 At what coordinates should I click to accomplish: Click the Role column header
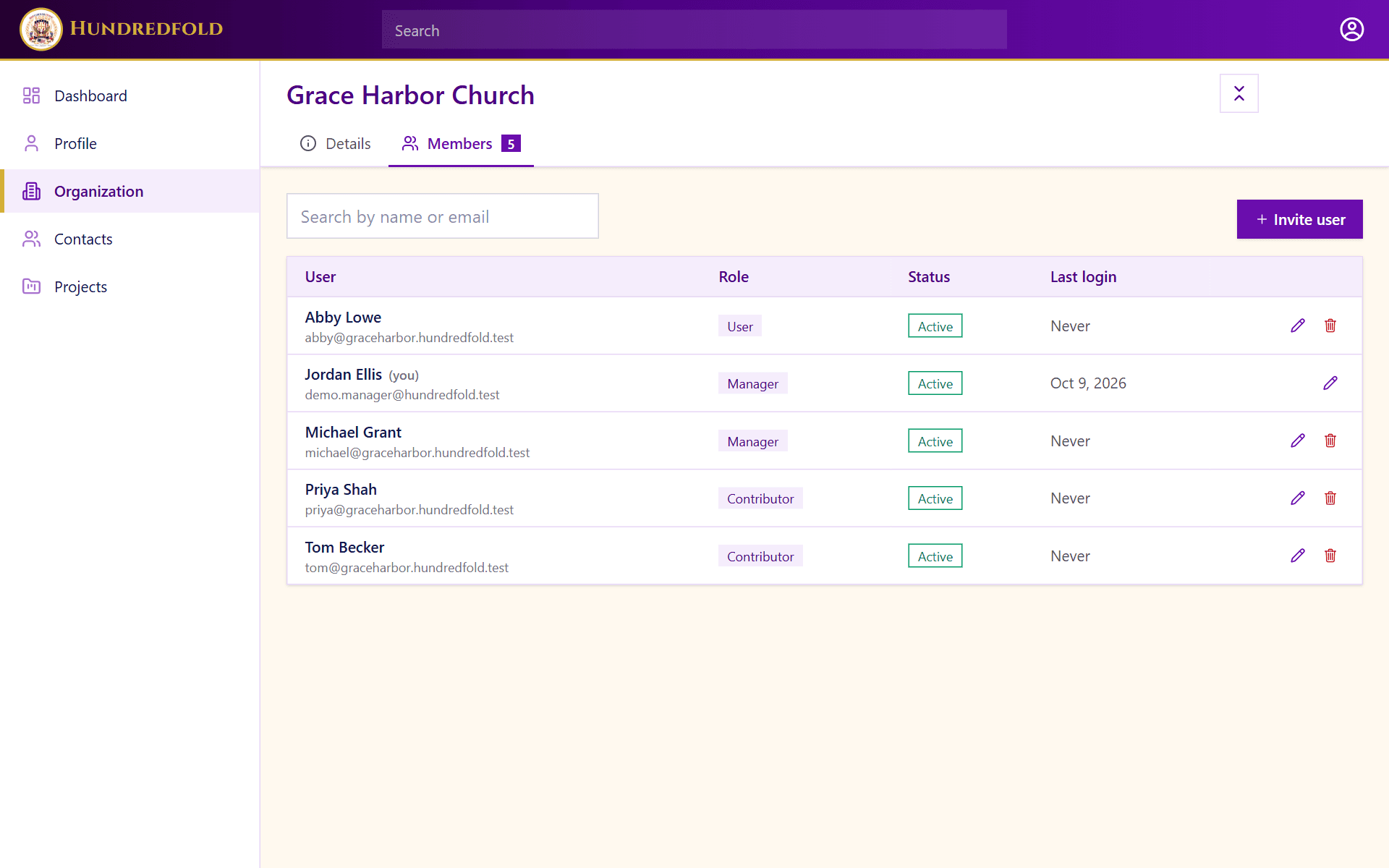point(733,277)
